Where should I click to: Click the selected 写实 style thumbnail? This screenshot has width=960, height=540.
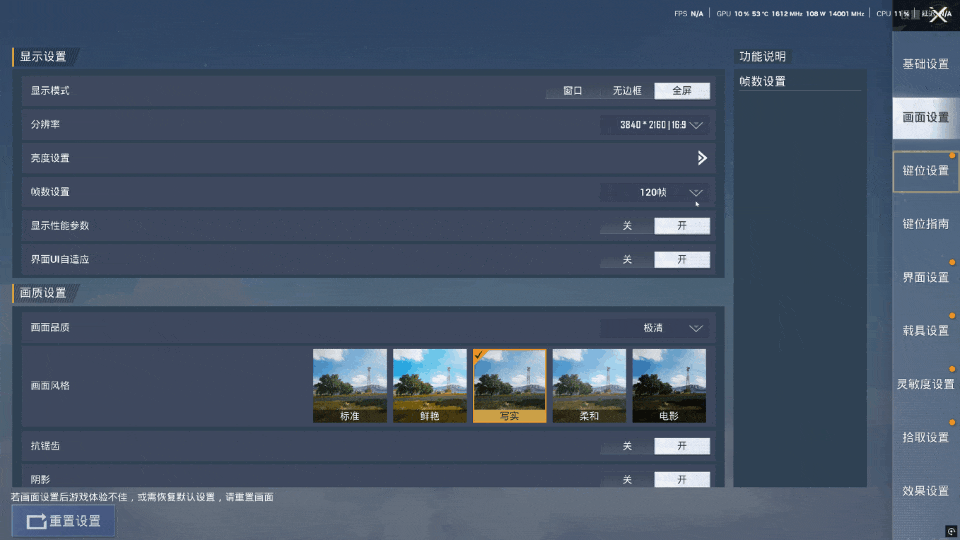pos(510,385)
